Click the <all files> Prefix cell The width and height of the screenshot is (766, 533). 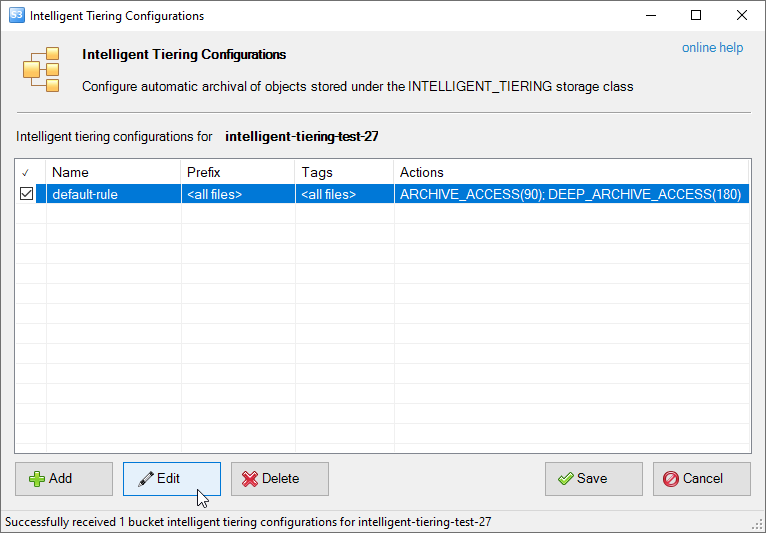pos(238,194)
